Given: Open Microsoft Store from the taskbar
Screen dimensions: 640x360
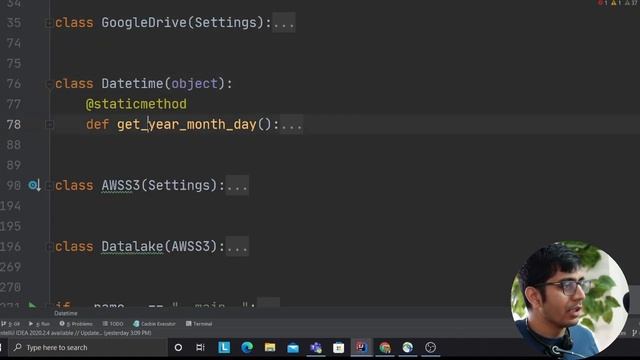Looking at the screenshot, I should click(x=338, y=348).
